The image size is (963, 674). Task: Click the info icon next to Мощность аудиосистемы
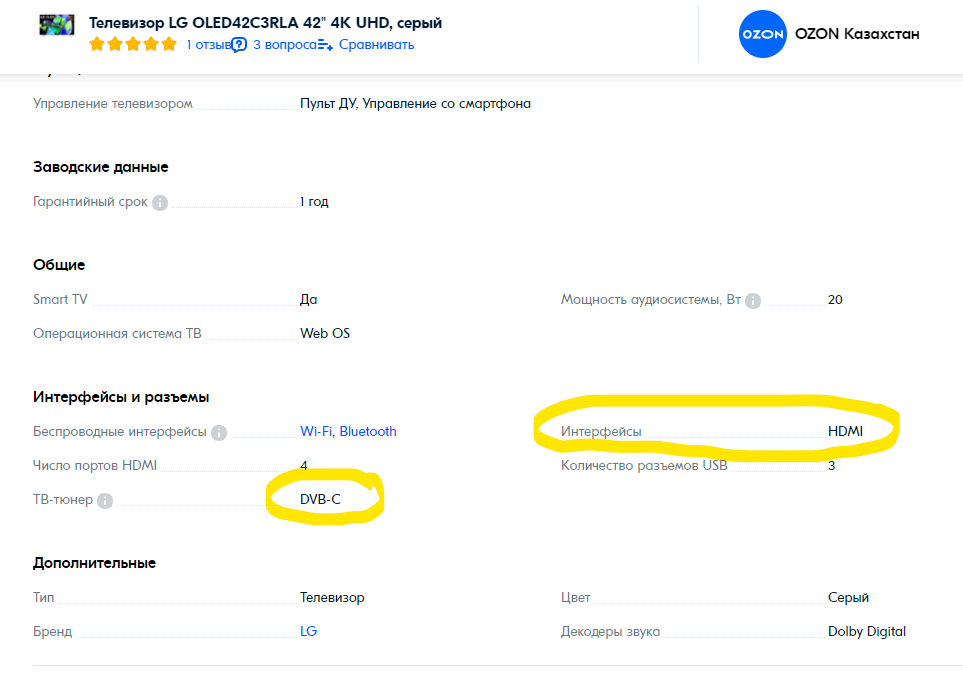click(x=753, y=301)
